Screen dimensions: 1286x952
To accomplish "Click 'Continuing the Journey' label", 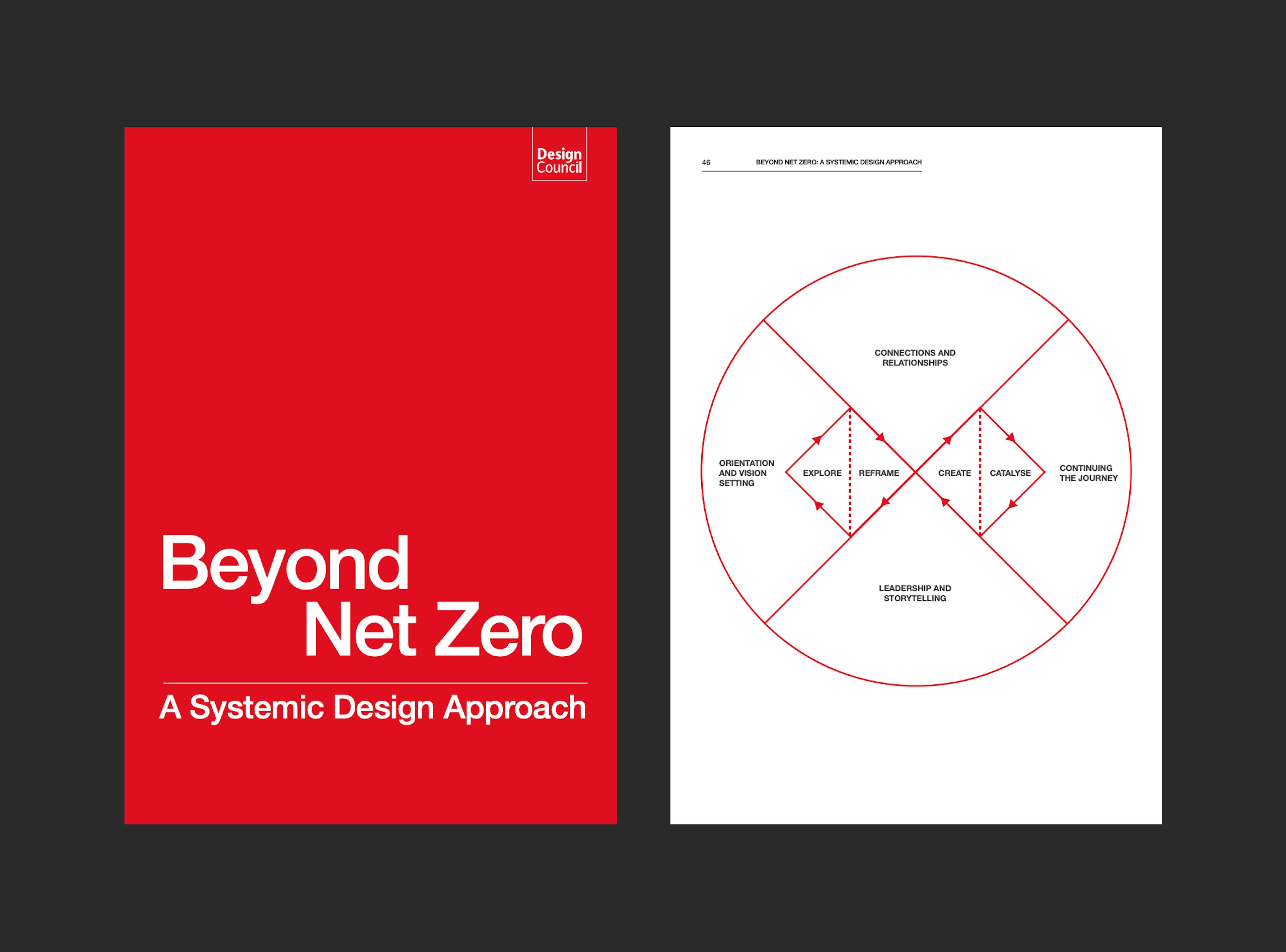I will click(1088, 473).
